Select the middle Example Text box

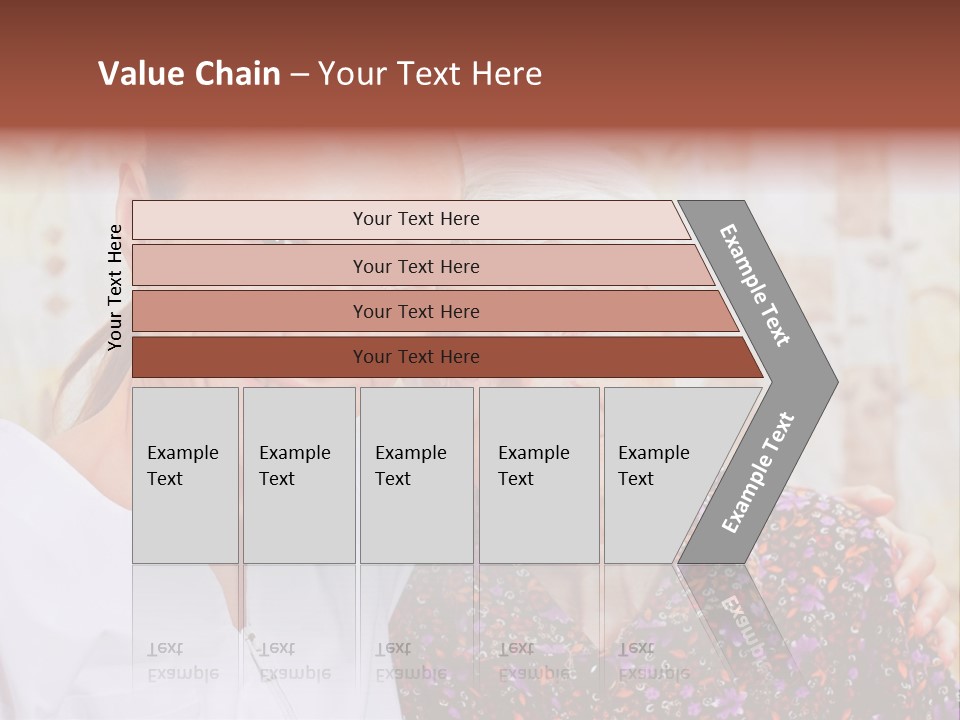point(415,475)
